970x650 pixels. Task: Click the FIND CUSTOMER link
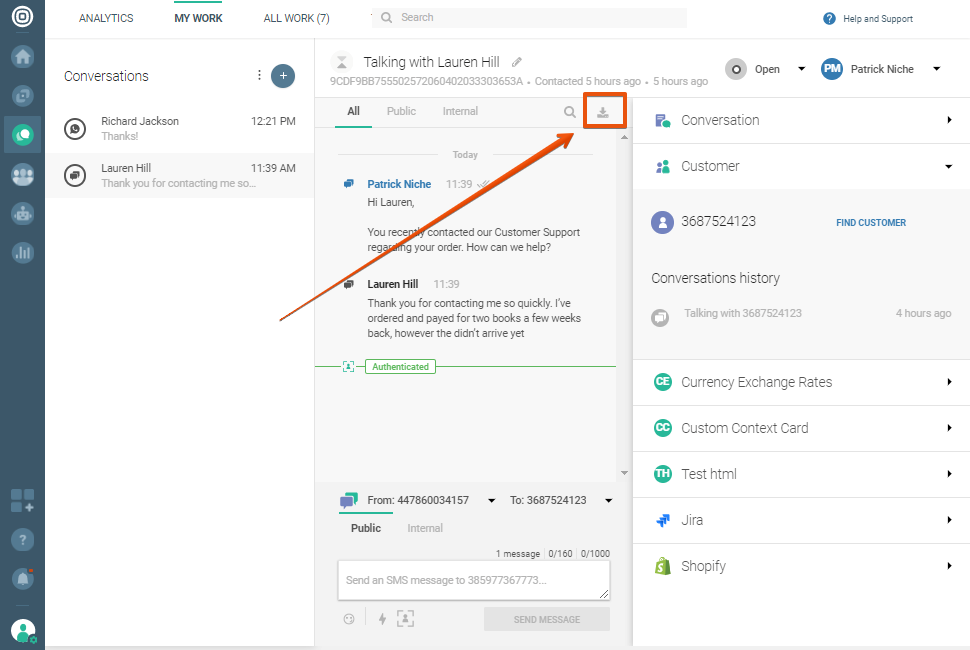click(x=871, y=223)
